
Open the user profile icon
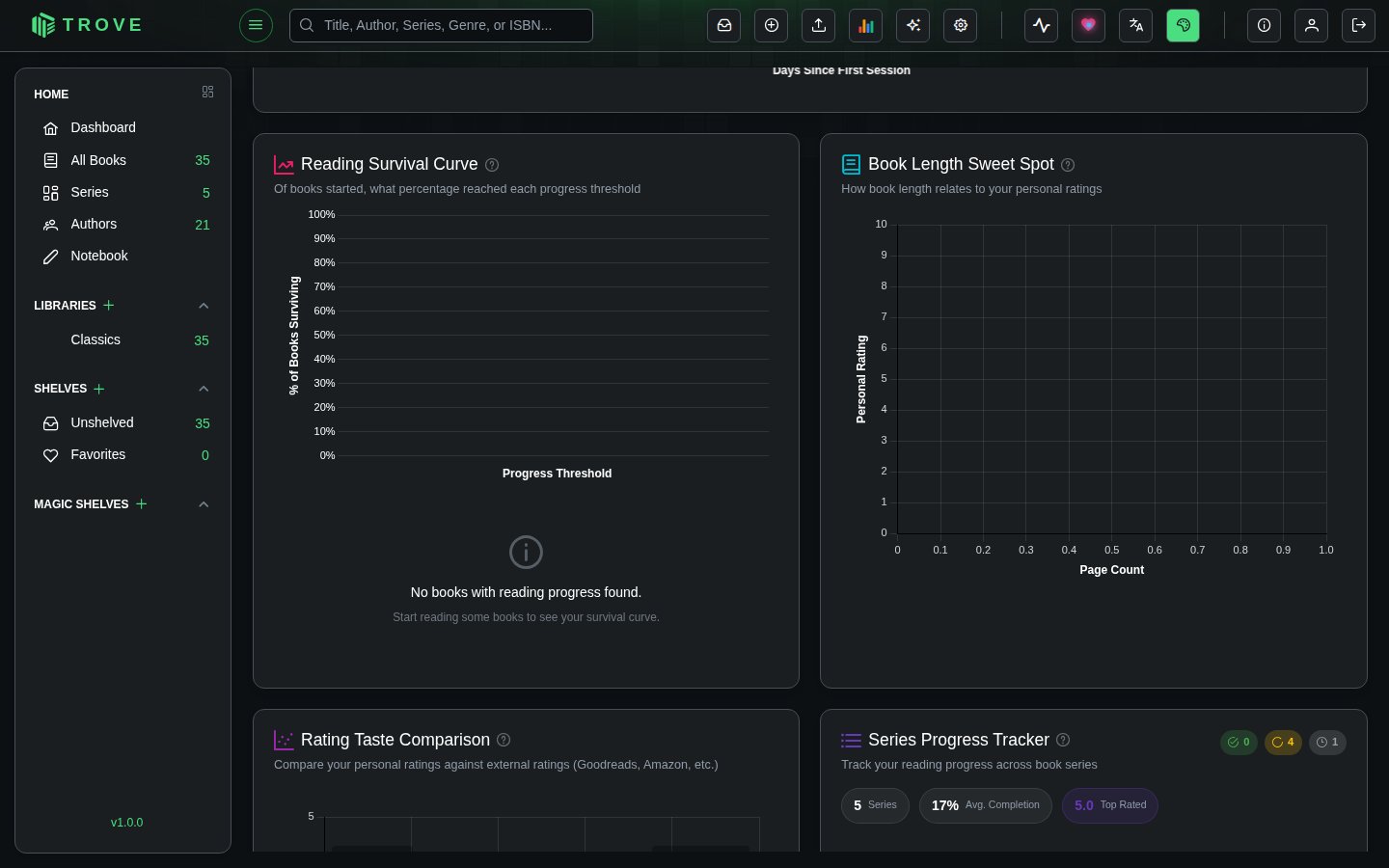tap(1312, 25)
